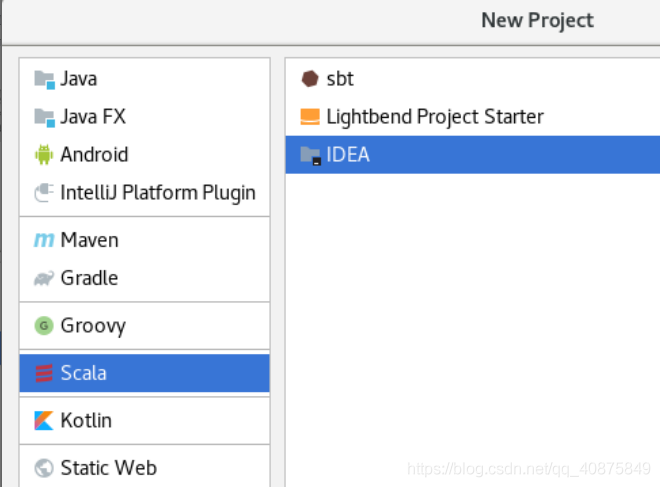Click the IDEA folder icon
Image resolution: width=660 pixels, height=487 pixels.
click(x=311, y=155)
